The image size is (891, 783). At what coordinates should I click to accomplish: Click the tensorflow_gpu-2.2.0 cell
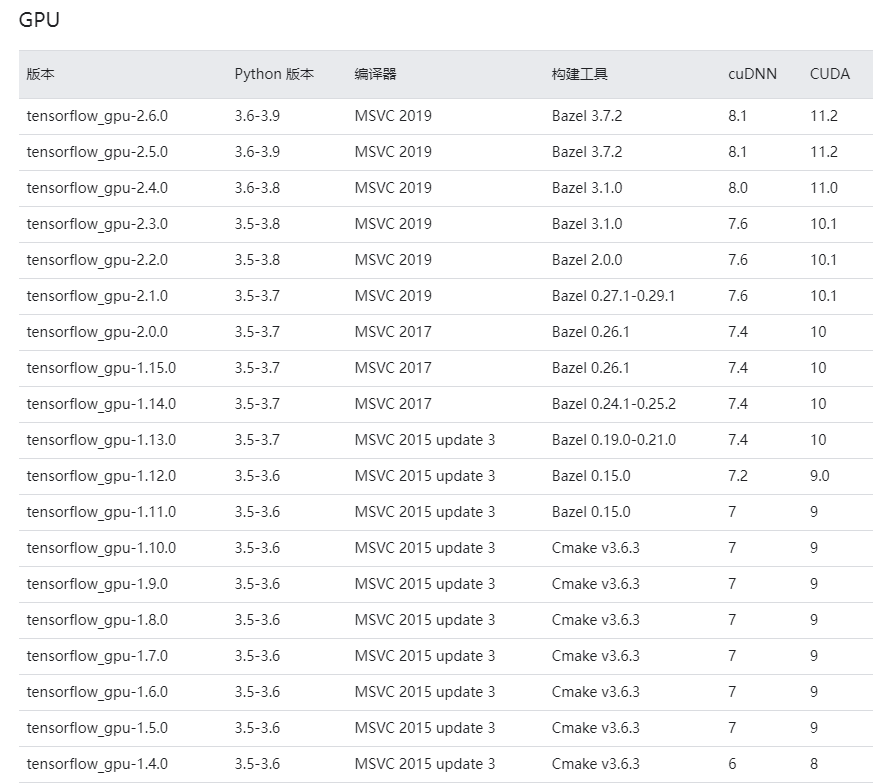pyautogui.click(x=97, y=260)
